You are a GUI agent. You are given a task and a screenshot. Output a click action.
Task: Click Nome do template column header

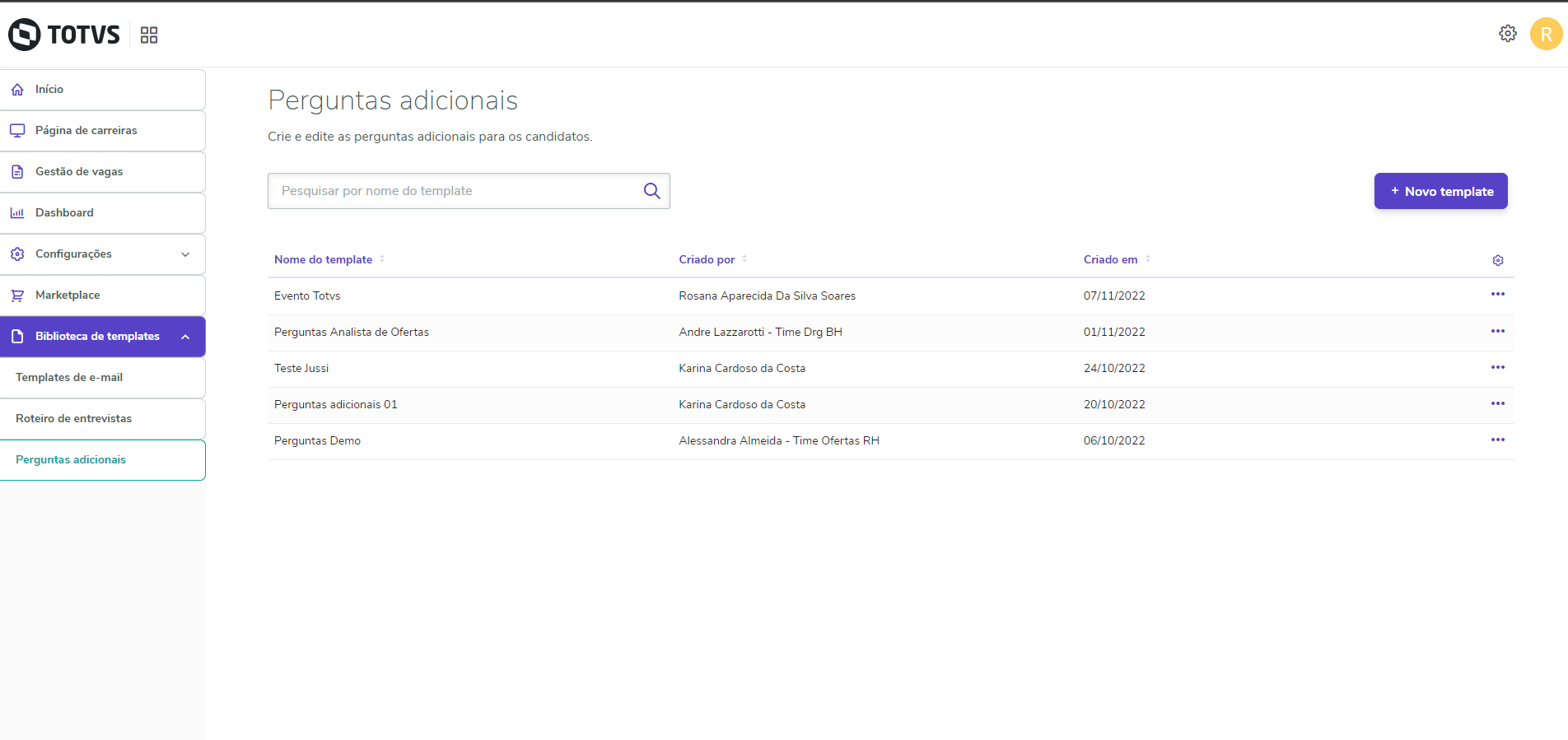click(x=323, y=259)
